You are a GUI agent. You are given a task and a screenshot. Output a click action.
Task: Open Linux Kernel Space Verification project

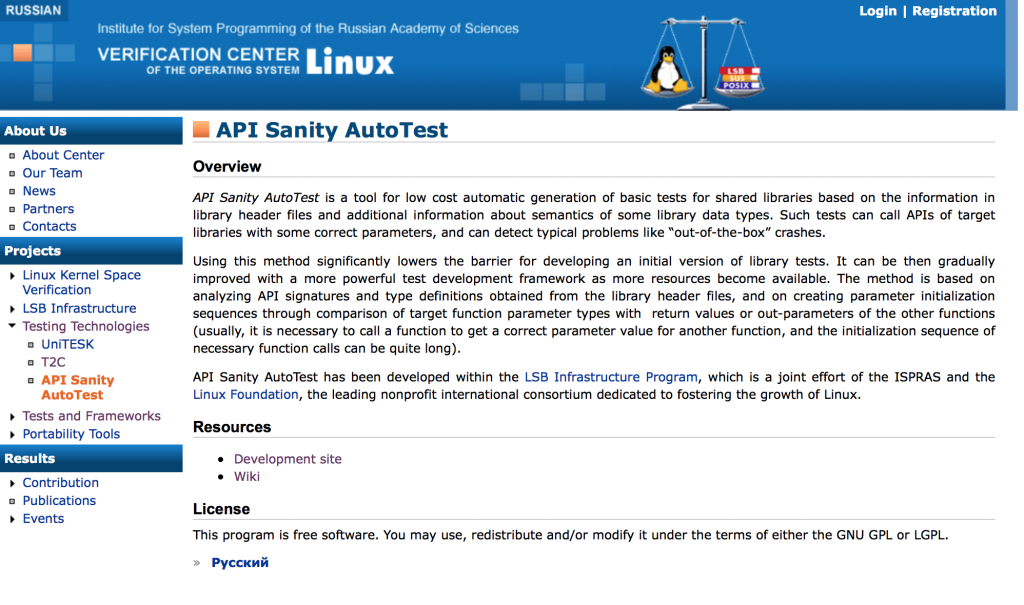(x=82, y=282)
